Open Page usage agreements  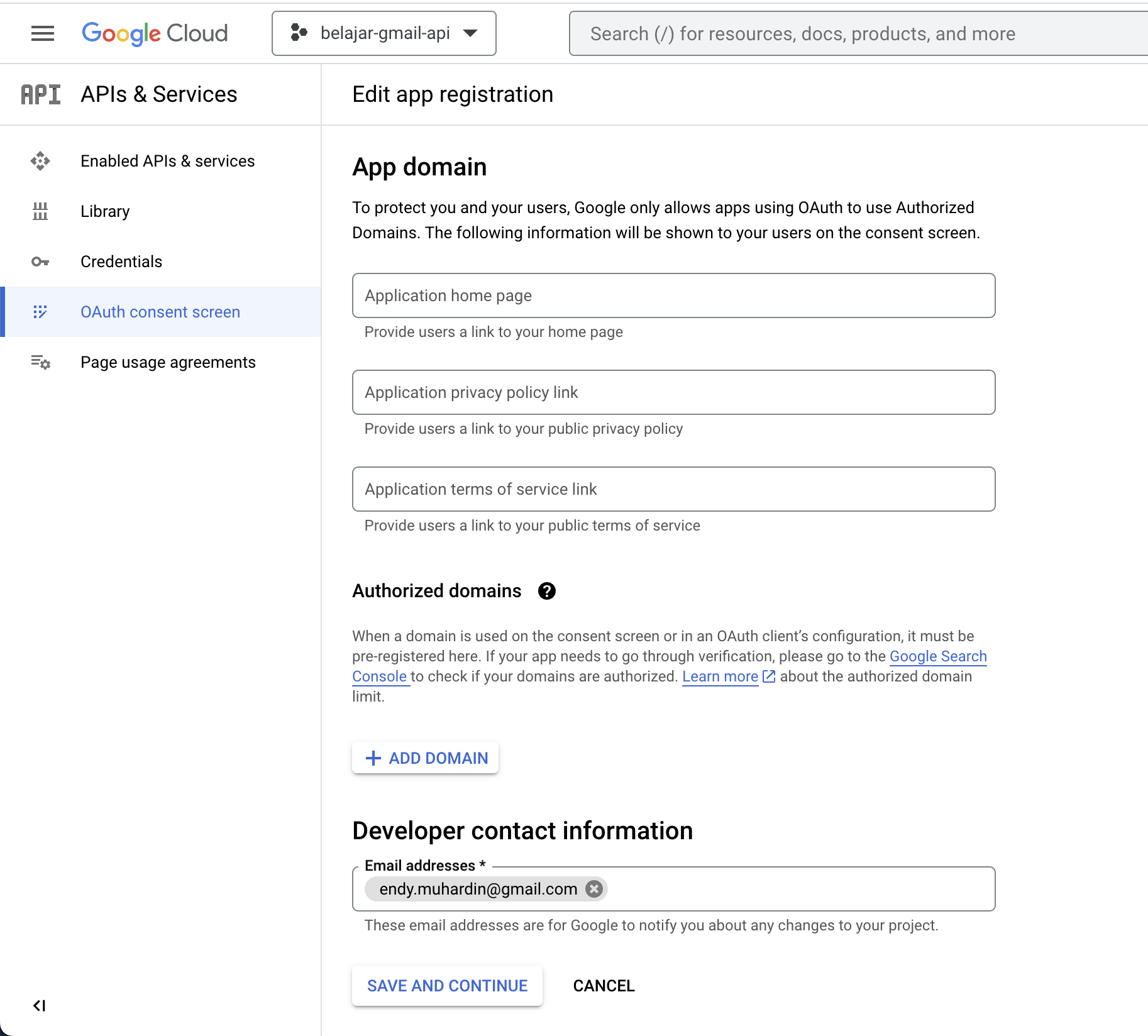click(x=160, y=362)
